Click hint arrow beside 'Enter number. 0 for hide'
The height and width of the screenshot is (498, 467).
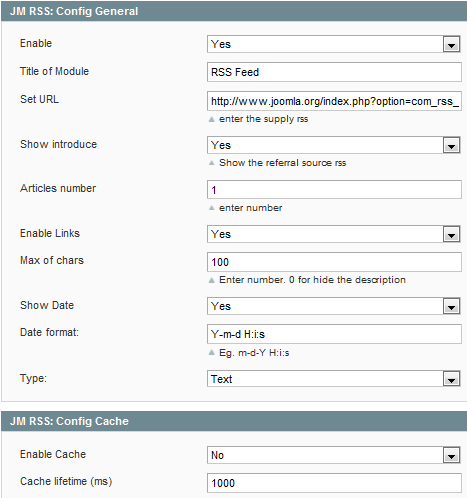211,280
